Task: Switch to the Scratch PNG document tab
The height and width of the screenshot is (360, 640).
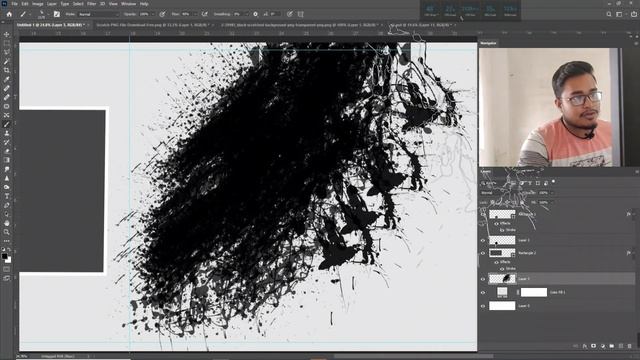Action: 153,25
